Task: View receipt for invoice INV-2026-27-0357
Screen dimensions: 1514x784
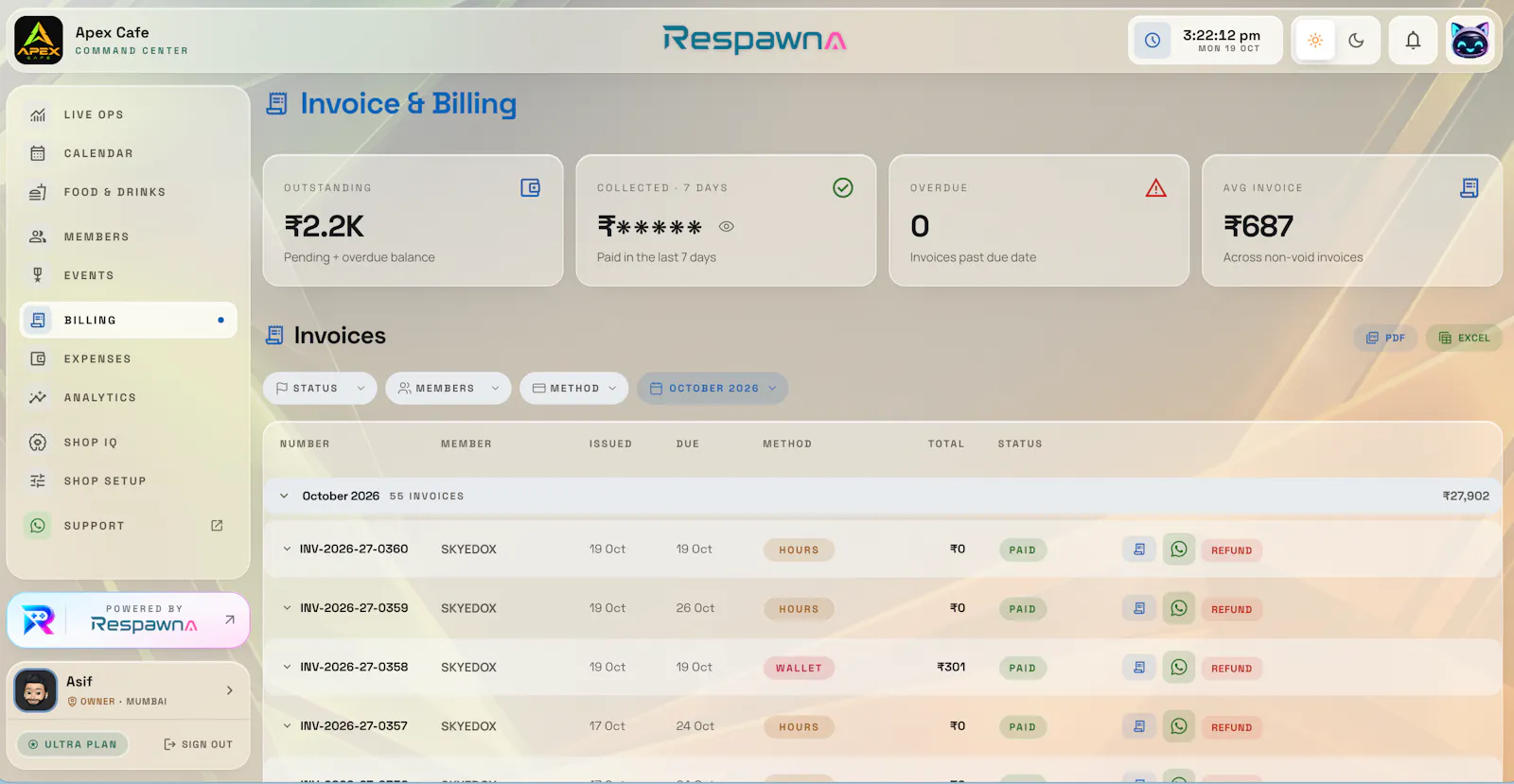Action: click(1139, 726)
